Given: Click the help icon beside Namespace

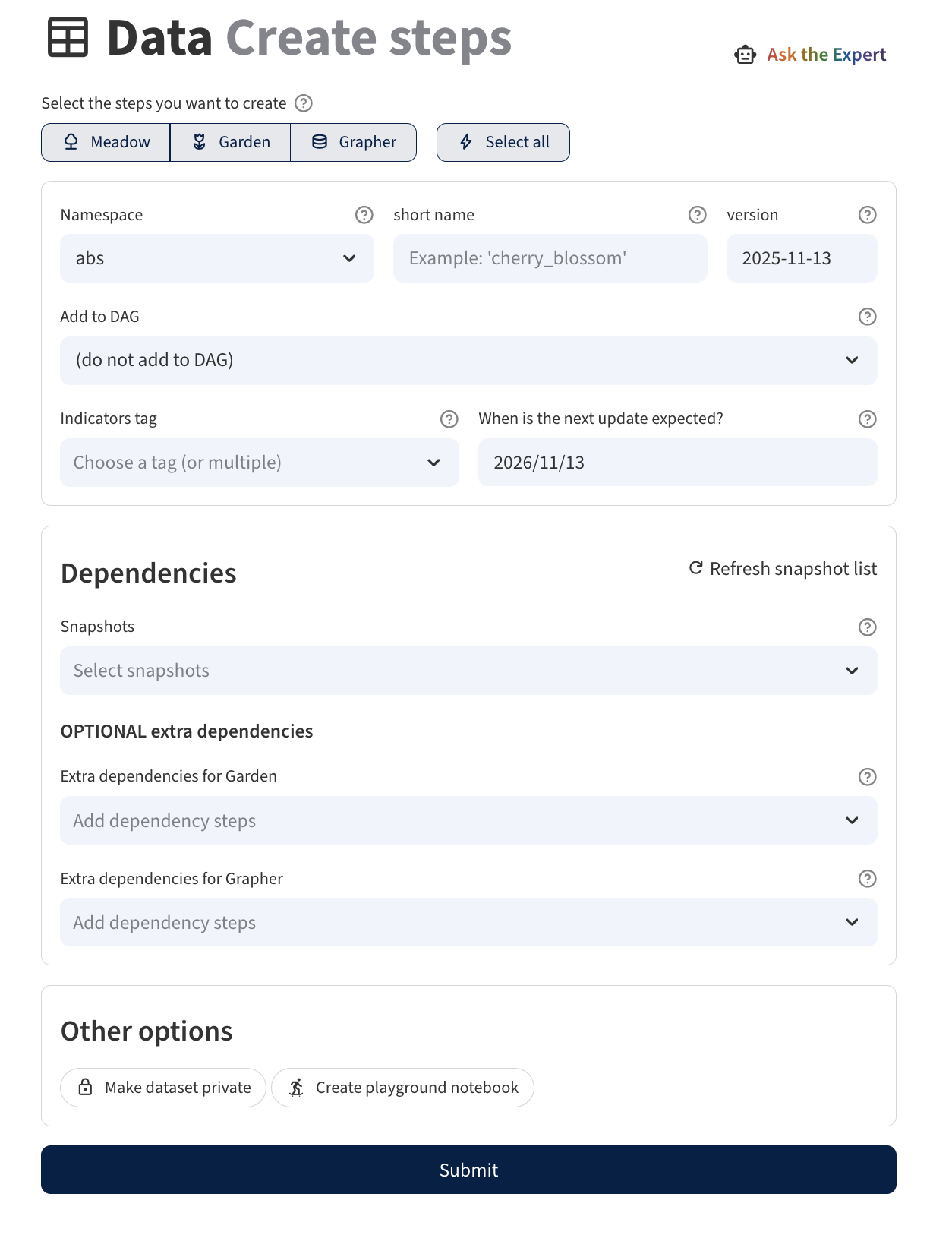Looking at the screenshot, I should pyautogui.click(x=364, y=215).
